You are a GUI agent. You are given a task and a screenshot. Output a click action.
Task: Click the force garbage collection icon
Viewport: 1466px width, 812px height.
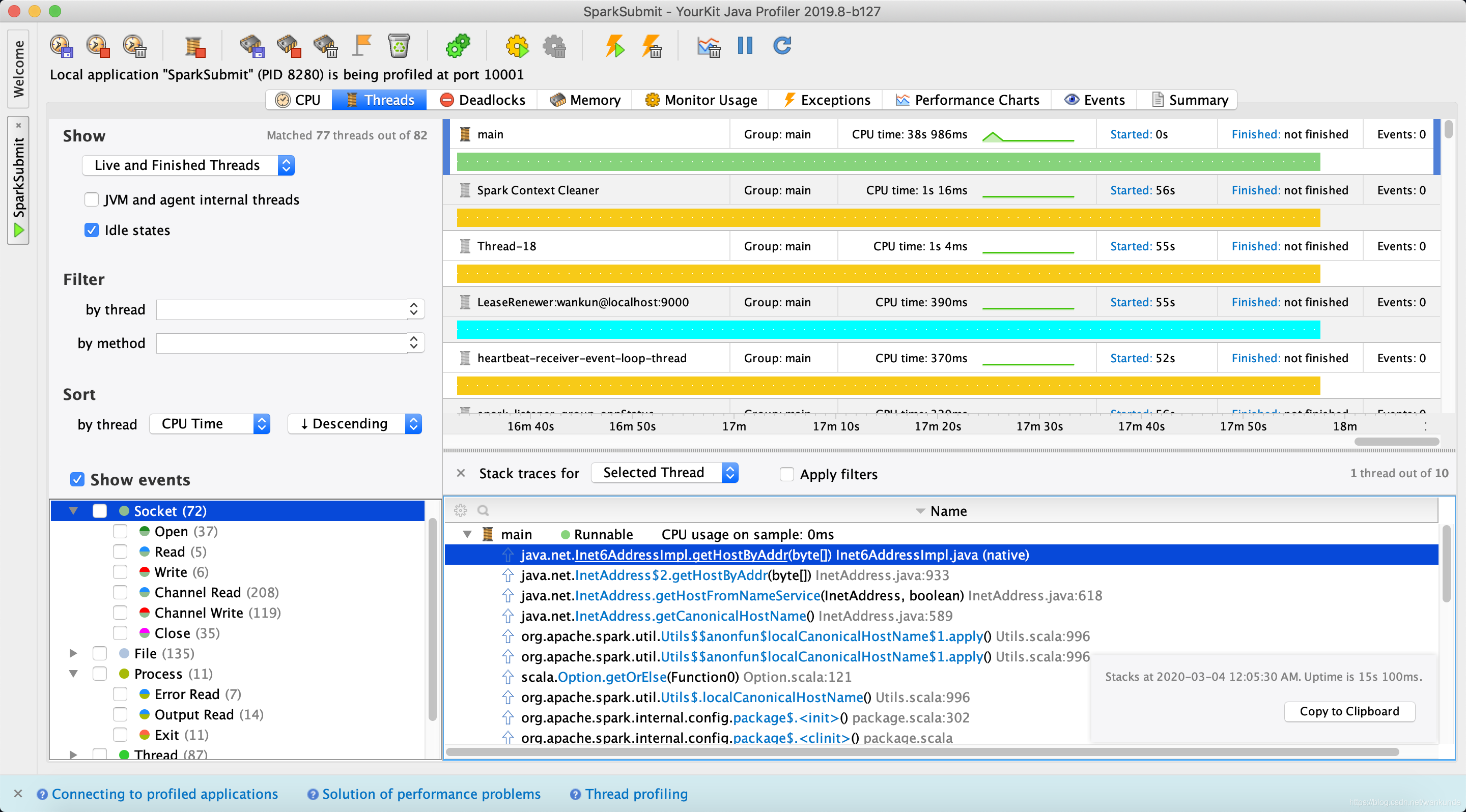tap(399, 46)
